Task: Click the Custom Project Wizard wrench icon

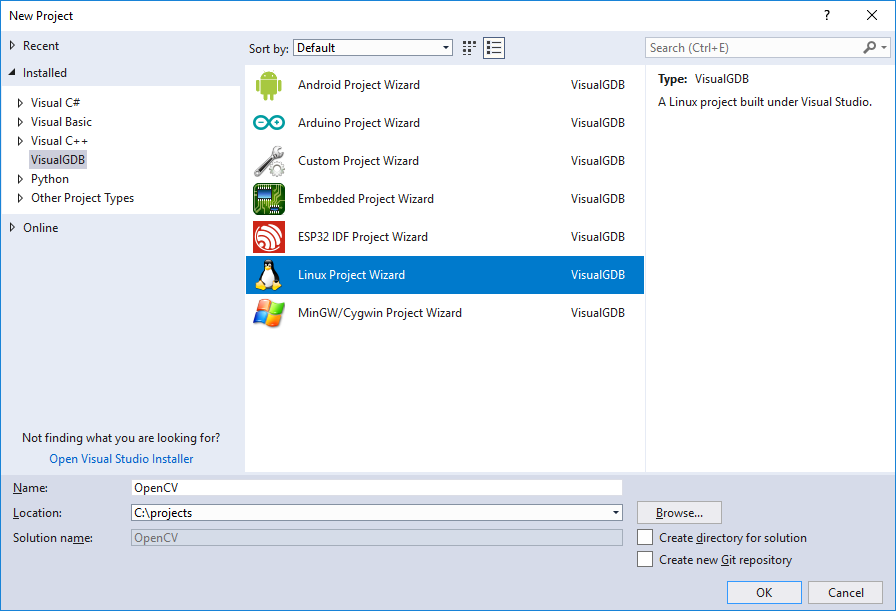Action: tap(269, 161)
